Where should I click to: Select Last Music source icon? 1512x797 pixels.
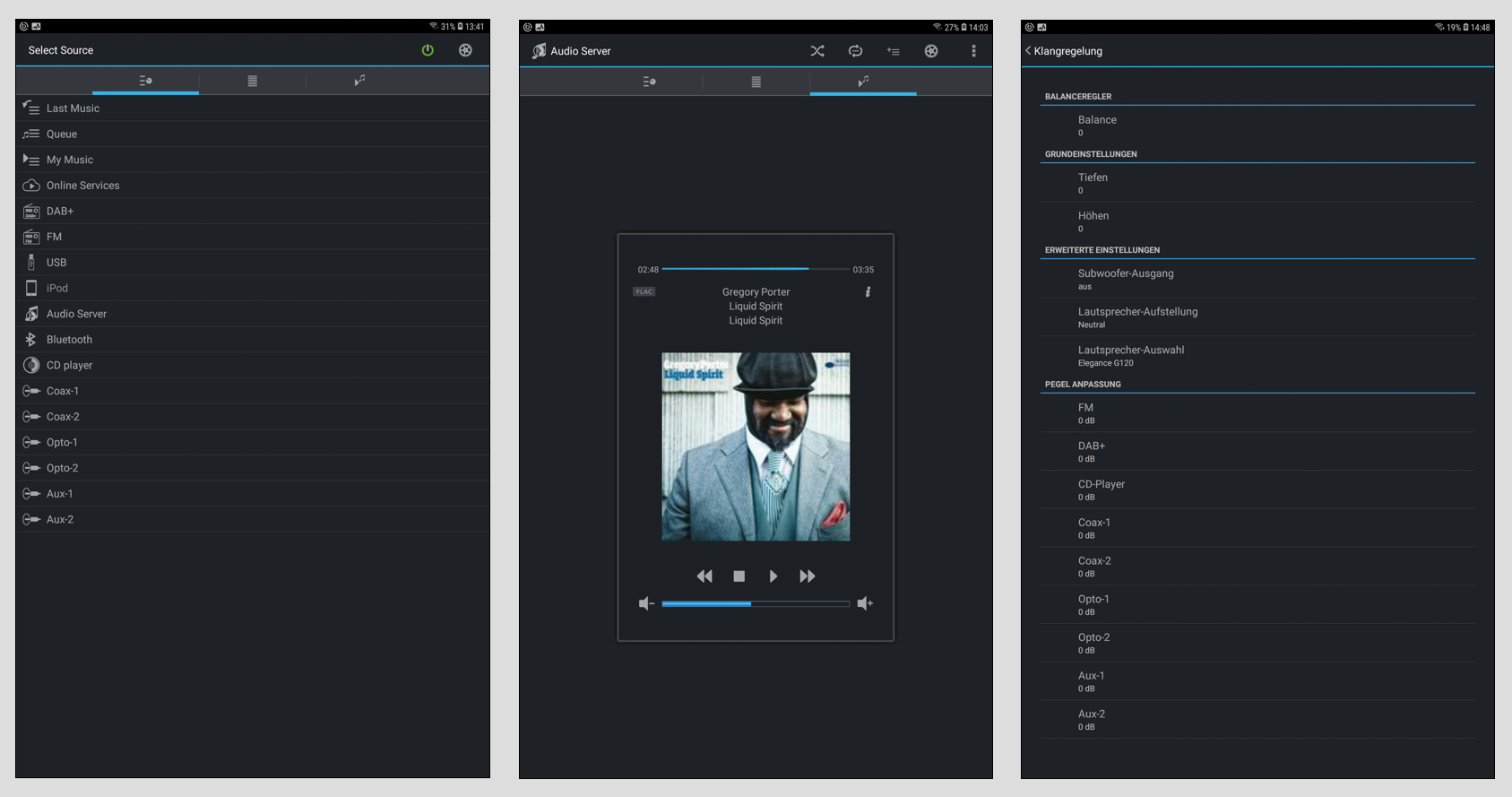click(31, 108)
